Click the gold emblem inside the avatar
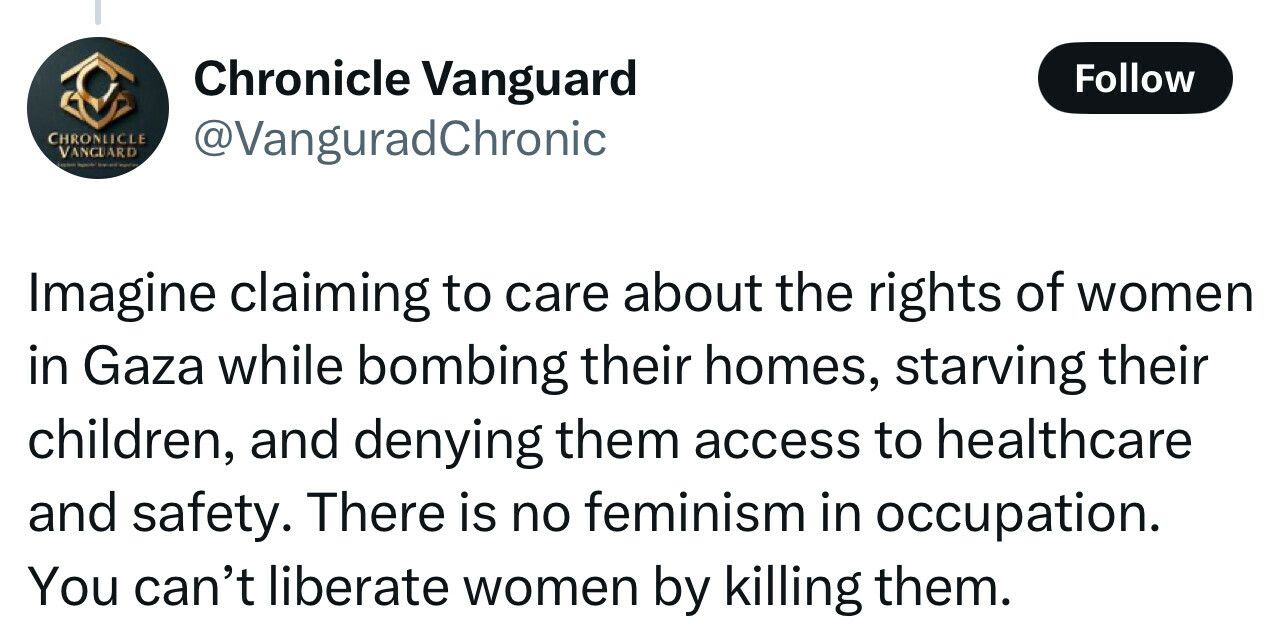Image resolution: width=1284 pixels, height=636 pixels. click(x=98, y=90)
